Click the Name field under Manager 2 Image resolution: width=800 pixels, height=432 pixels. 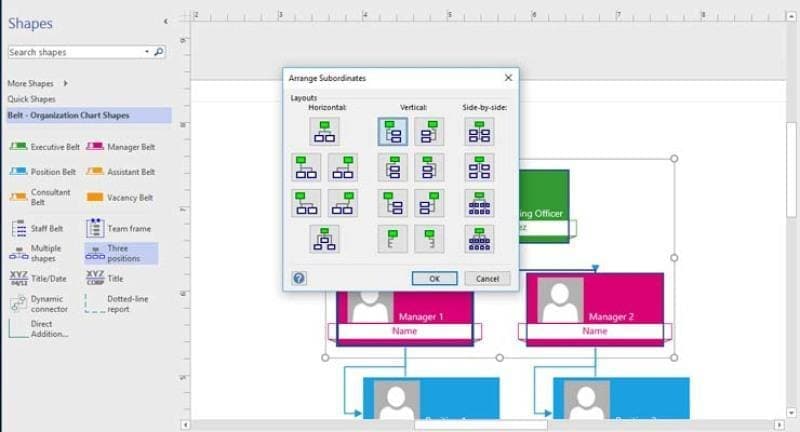tap(595, 331)
